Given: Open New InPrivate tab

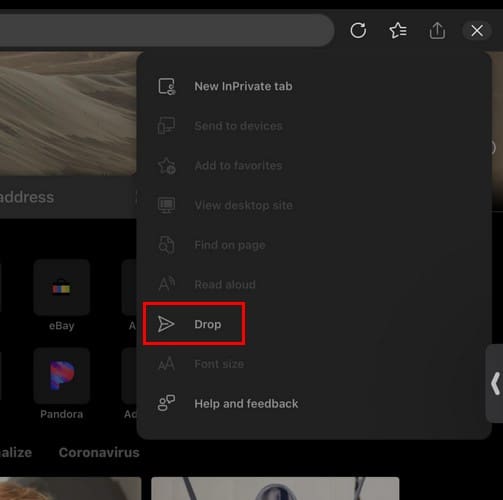Looking at the screenshot, I should 243,86.
